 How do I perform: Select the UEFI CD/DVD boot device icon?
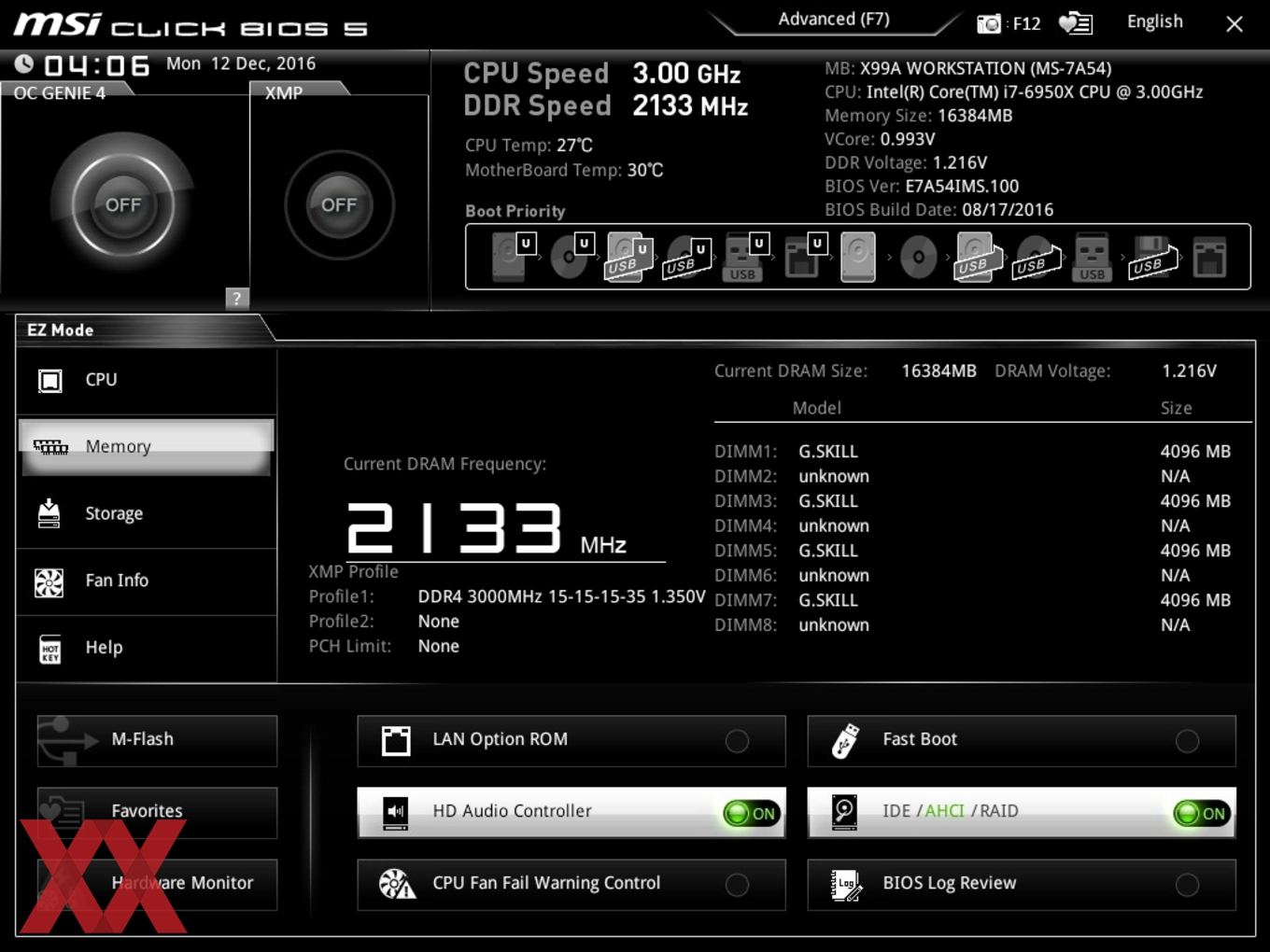tap(571, 257)
